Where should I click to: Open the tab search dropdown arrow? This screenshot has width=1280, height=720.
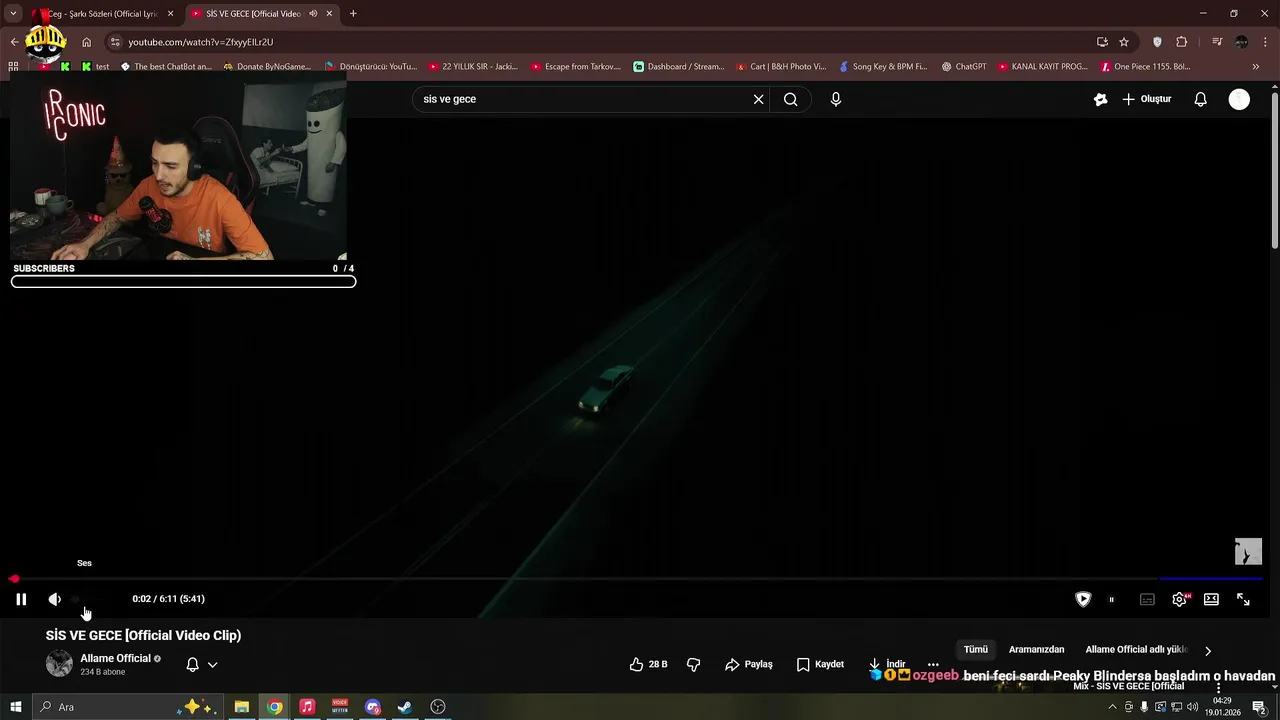tap(13, 14)
